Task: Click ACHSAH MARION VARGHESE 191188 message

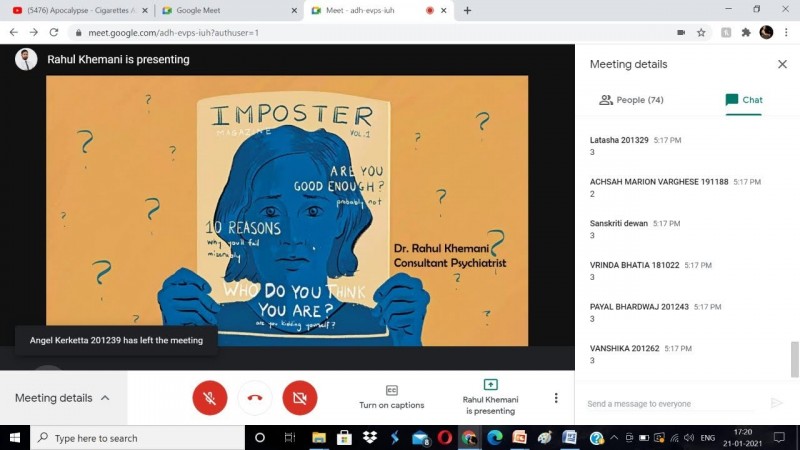Action: [x=676, y=188]
